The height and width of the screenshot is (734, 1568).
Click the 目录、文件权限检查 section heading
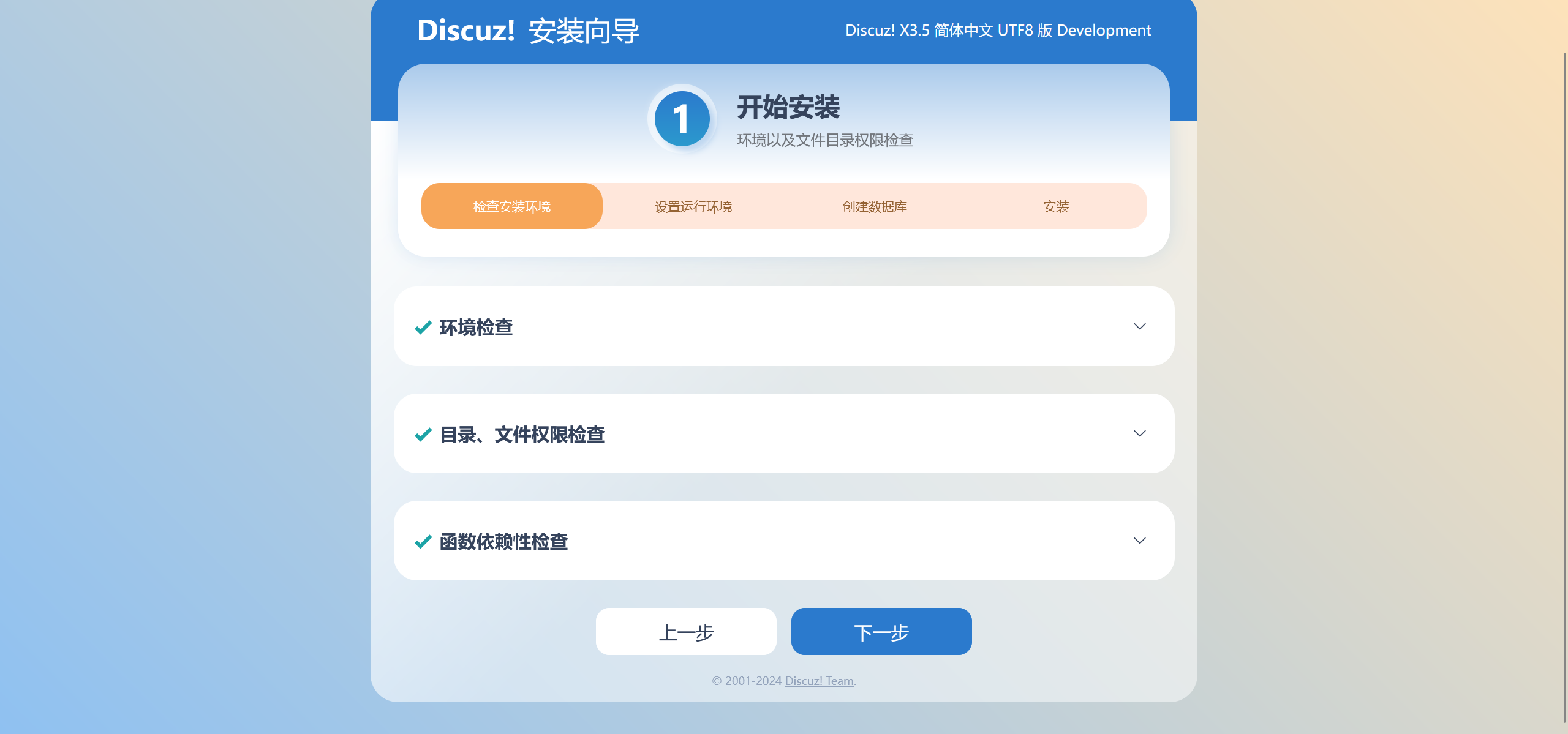pos(522,435)
